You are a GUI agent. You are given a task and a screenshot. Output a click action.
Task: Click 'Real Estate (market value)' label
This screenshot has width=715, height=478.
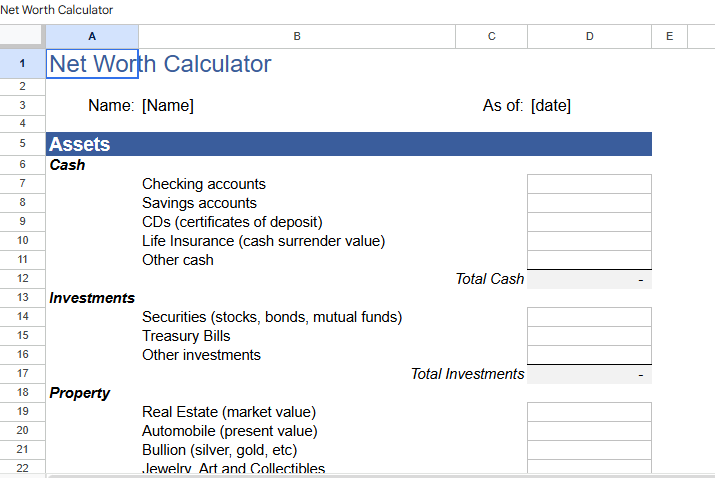click(x=229, y=412)
